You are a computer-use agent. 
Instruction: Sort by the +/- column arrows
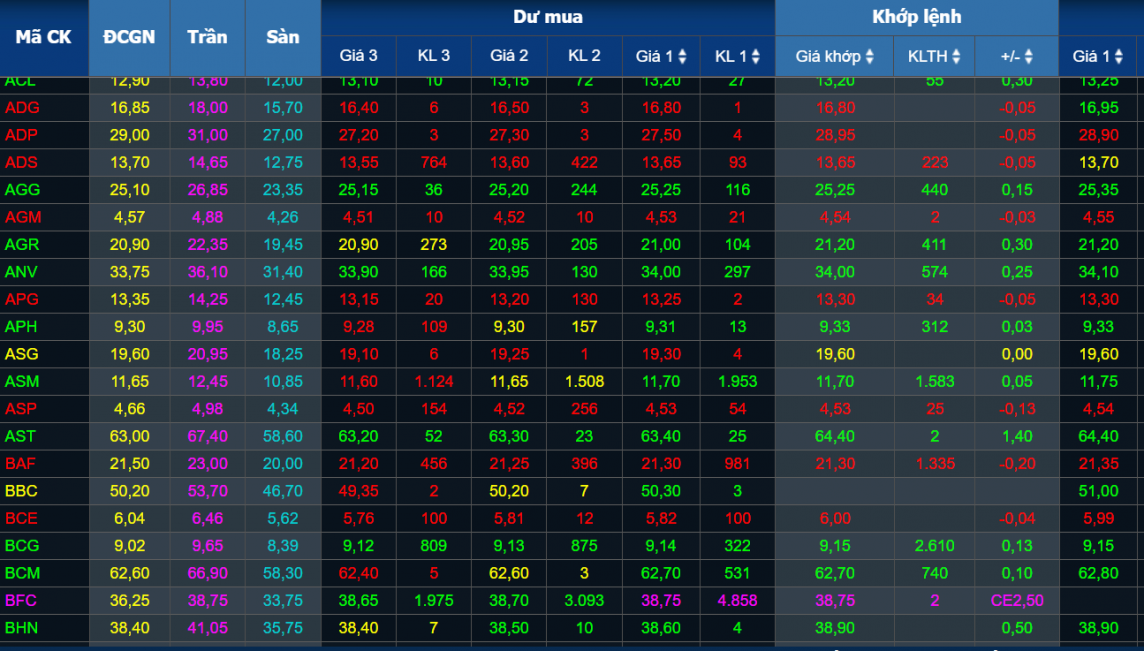pyautogui.click(x=1028, y=57)
